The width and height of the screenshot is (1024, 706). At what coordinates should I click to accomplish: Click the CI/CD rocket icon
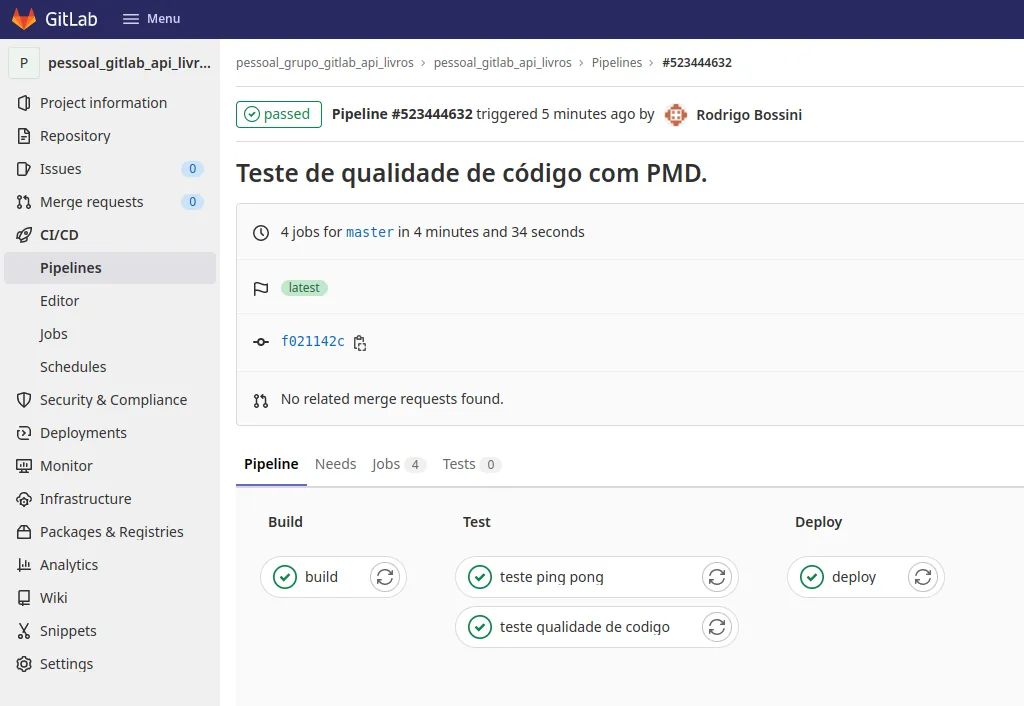(x=24, y=235)
